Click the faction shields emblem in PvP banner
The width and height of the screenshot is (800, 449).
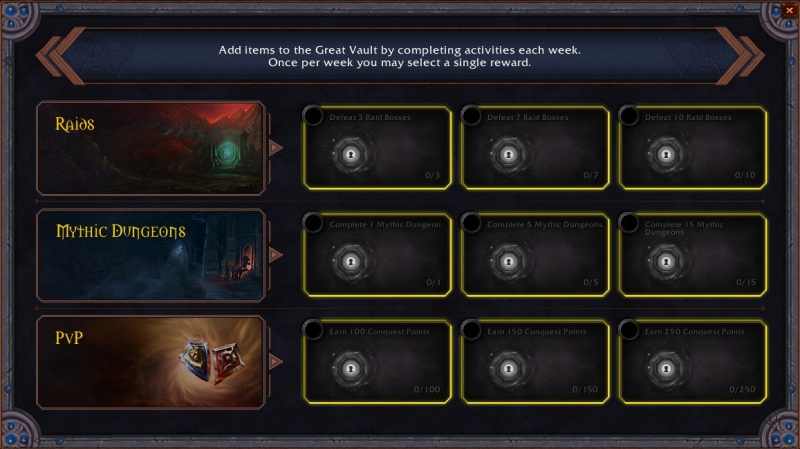pyautogui.click(x=212, y=362)
